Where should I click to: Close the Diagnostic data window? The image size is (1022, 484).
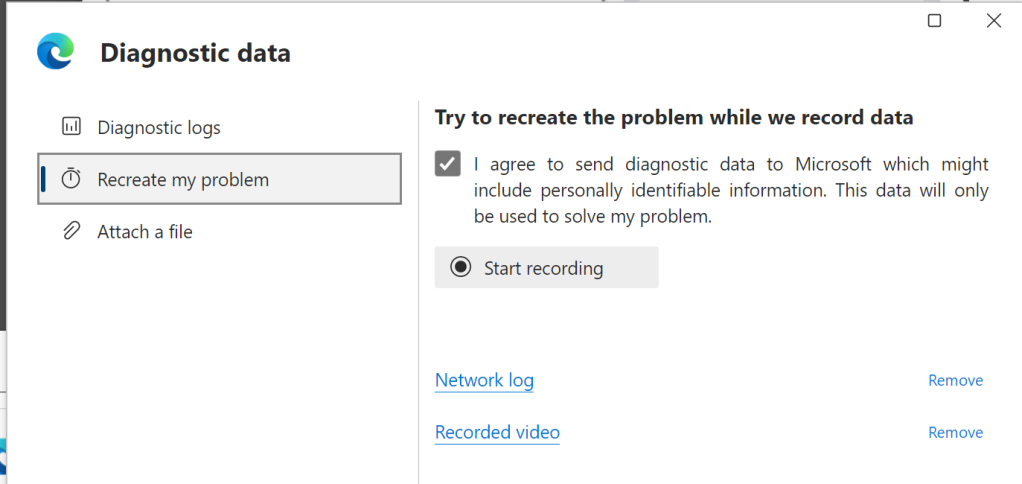(993, 21)
